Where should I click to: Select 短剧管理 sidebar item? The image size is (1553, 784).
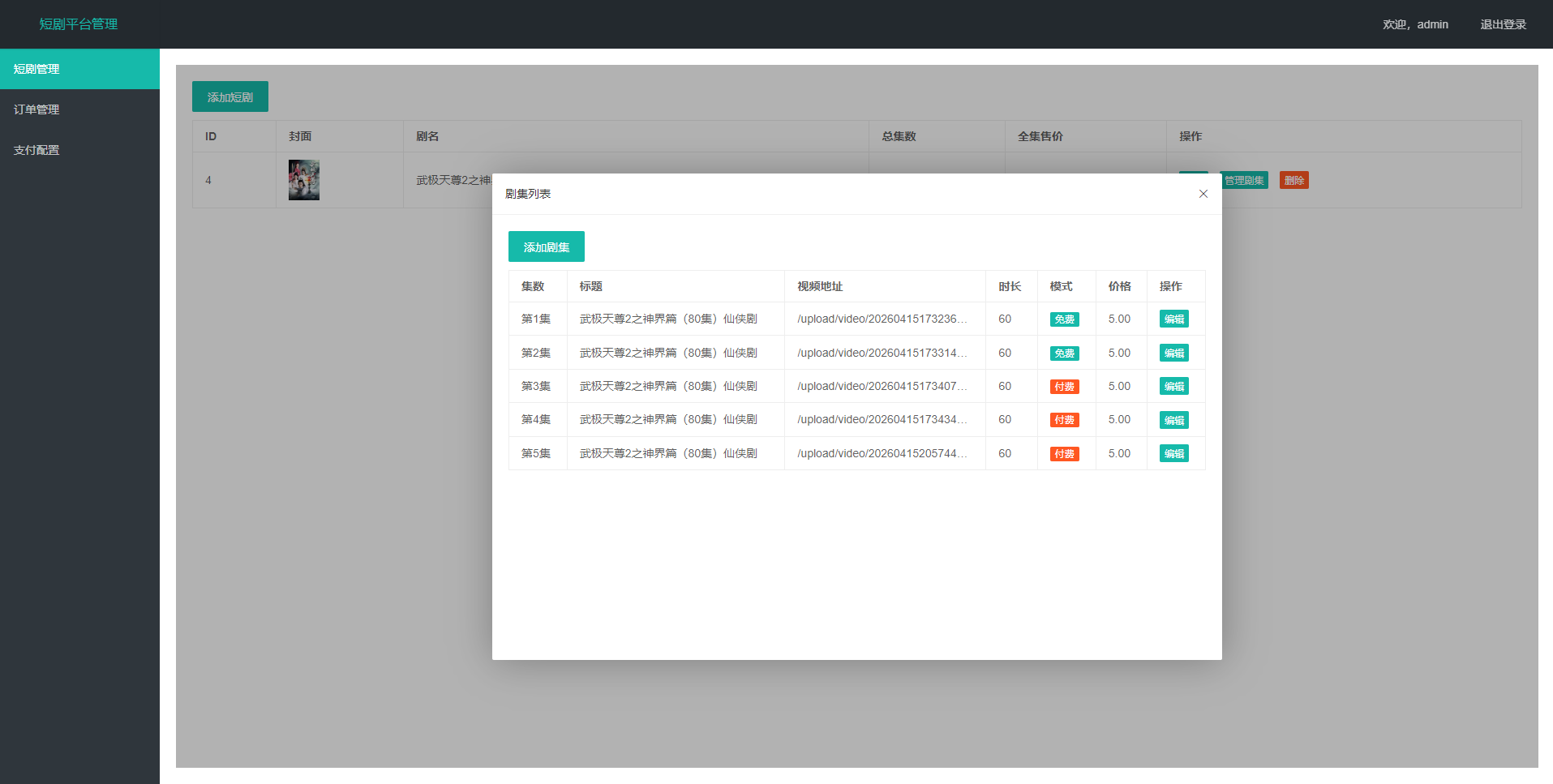tap(36, 69)
